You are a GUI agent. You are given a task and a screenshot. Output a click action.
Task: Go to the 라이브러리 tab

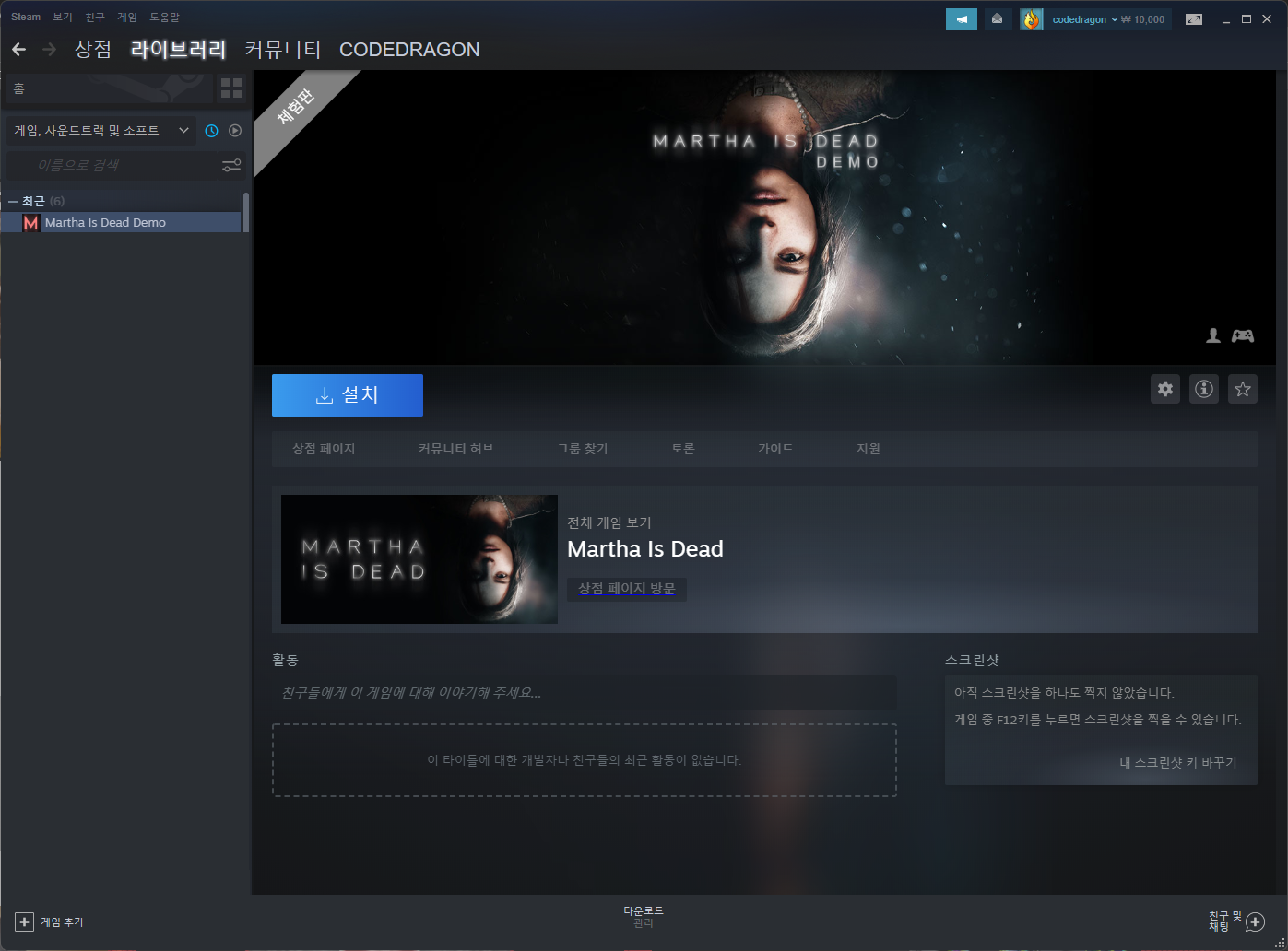(179, 50)
